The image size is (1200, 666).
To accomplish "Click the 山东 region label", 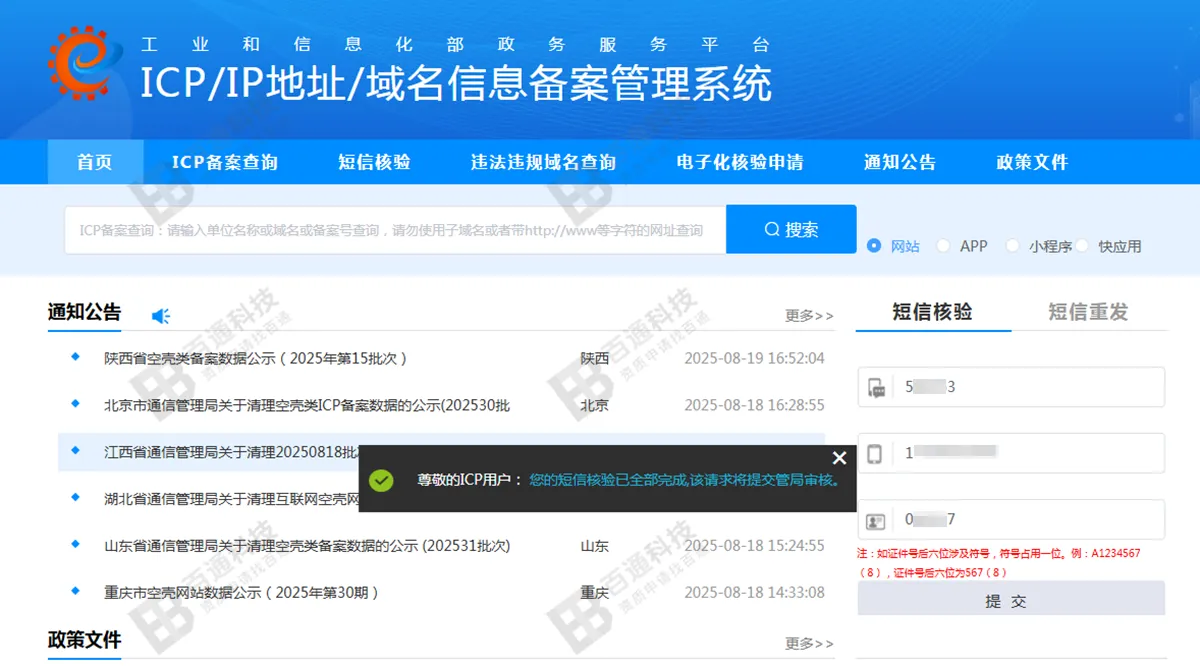I will [595, 546].
